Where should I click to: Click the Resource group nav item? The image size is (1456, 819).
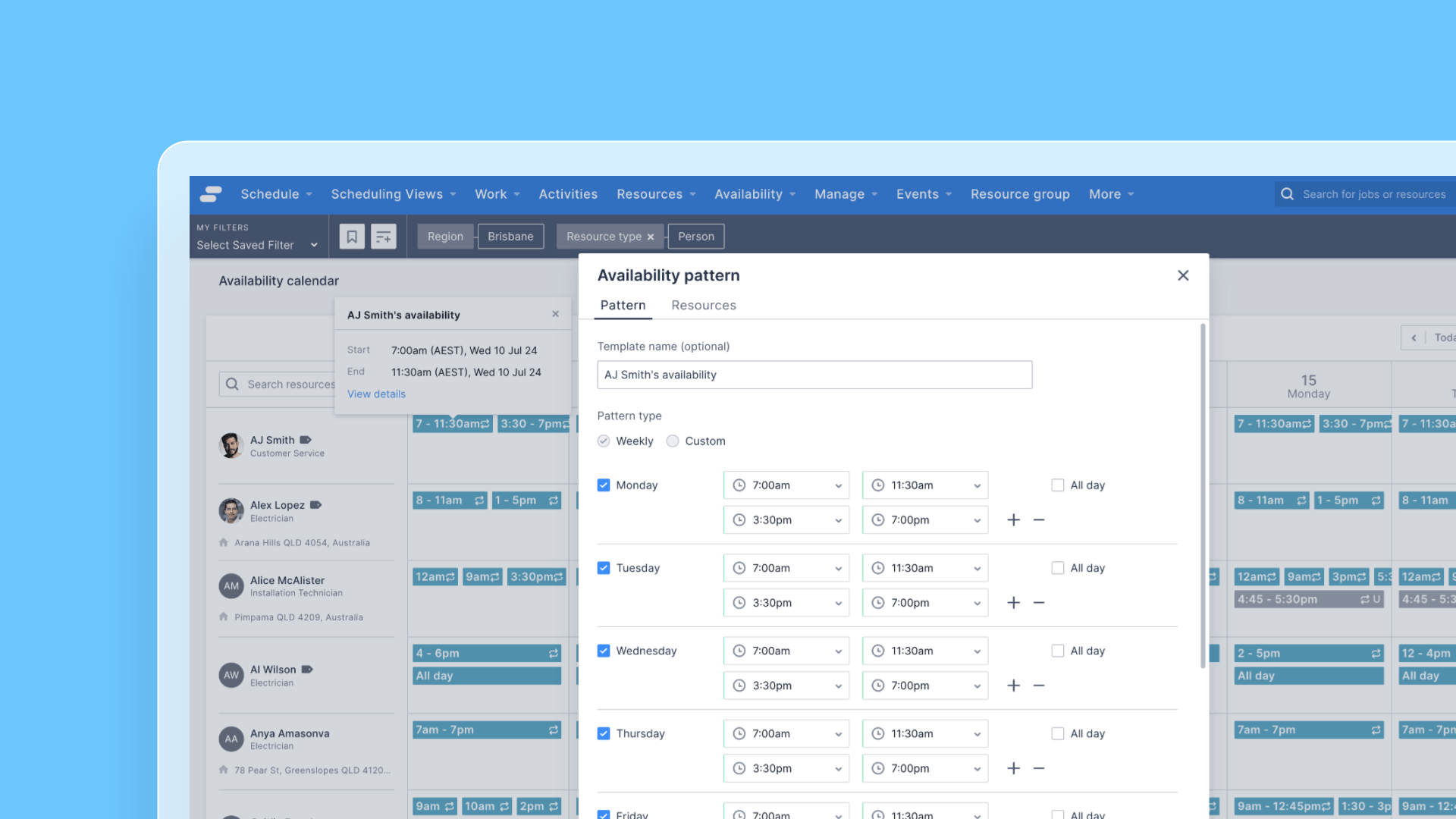point(1020,194)
